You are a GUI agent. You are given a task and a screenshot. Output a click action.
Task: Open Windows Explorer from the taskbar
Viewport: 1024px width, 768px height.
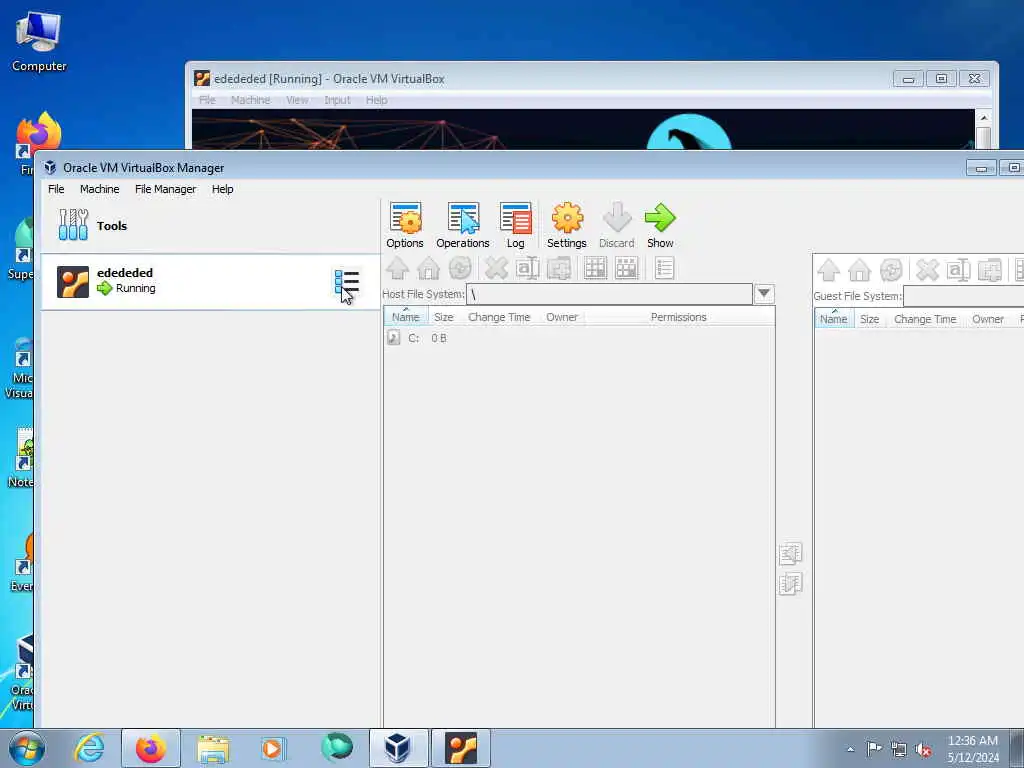213,748
